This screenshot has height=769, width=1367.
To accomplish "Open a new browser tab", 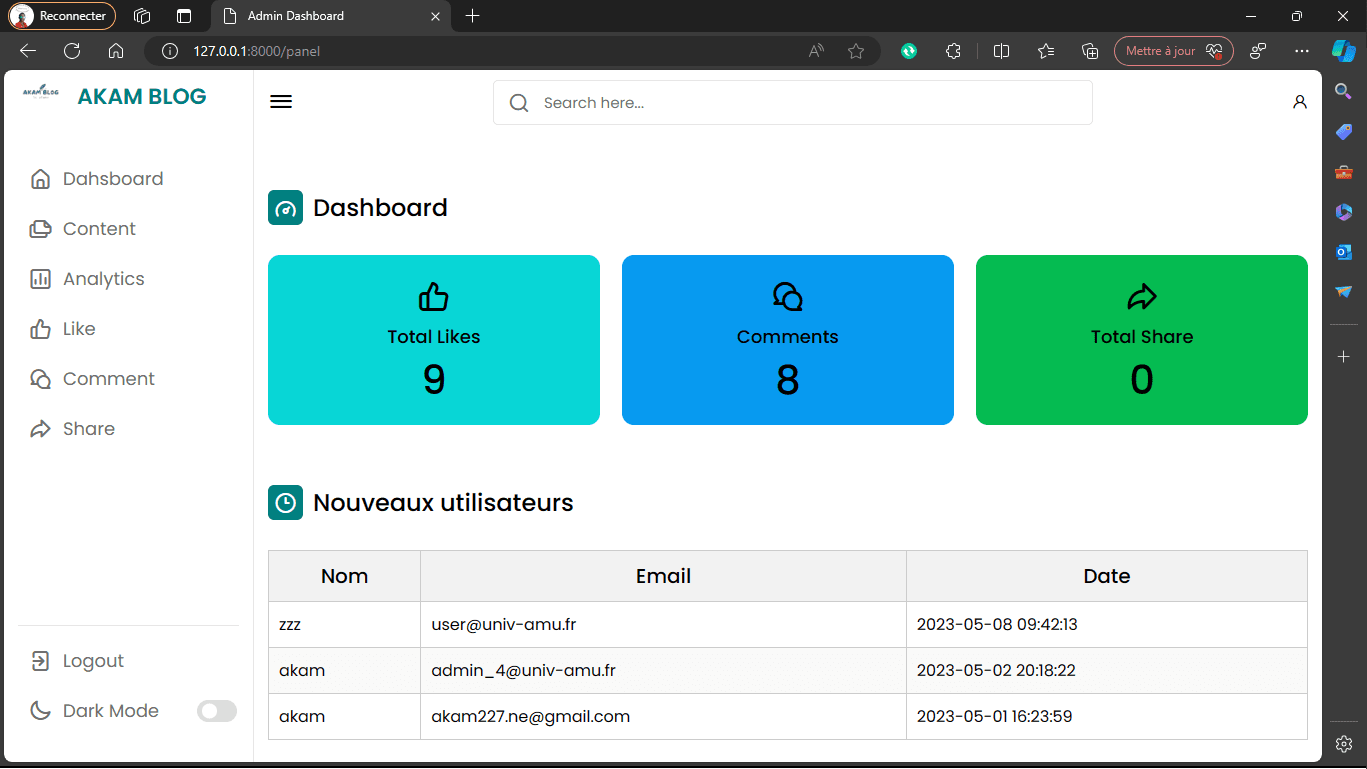I will 473,16.
